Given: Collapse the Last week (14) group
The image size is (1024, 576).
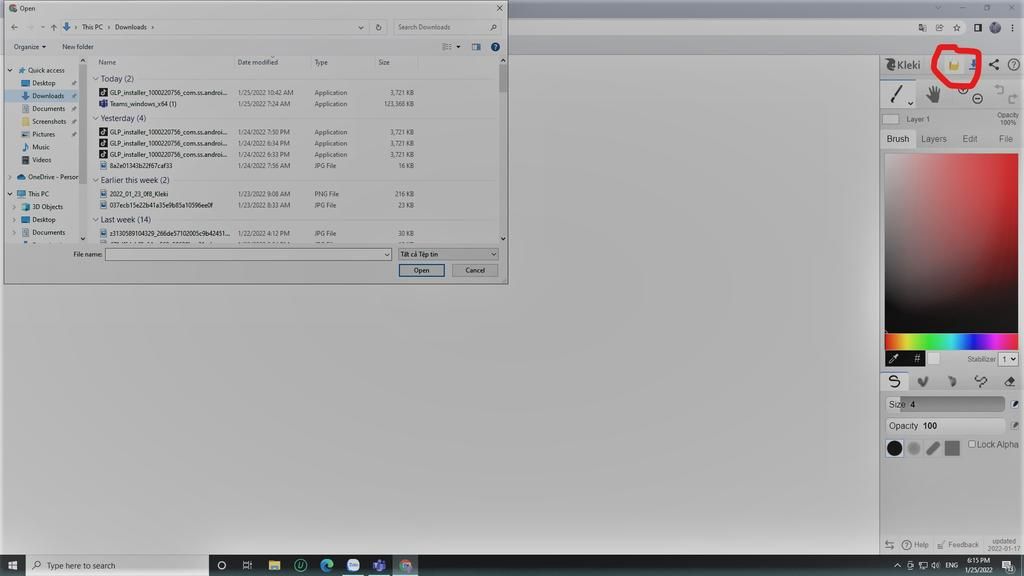Looking at the screenshot, I should [x=96, y=220].
